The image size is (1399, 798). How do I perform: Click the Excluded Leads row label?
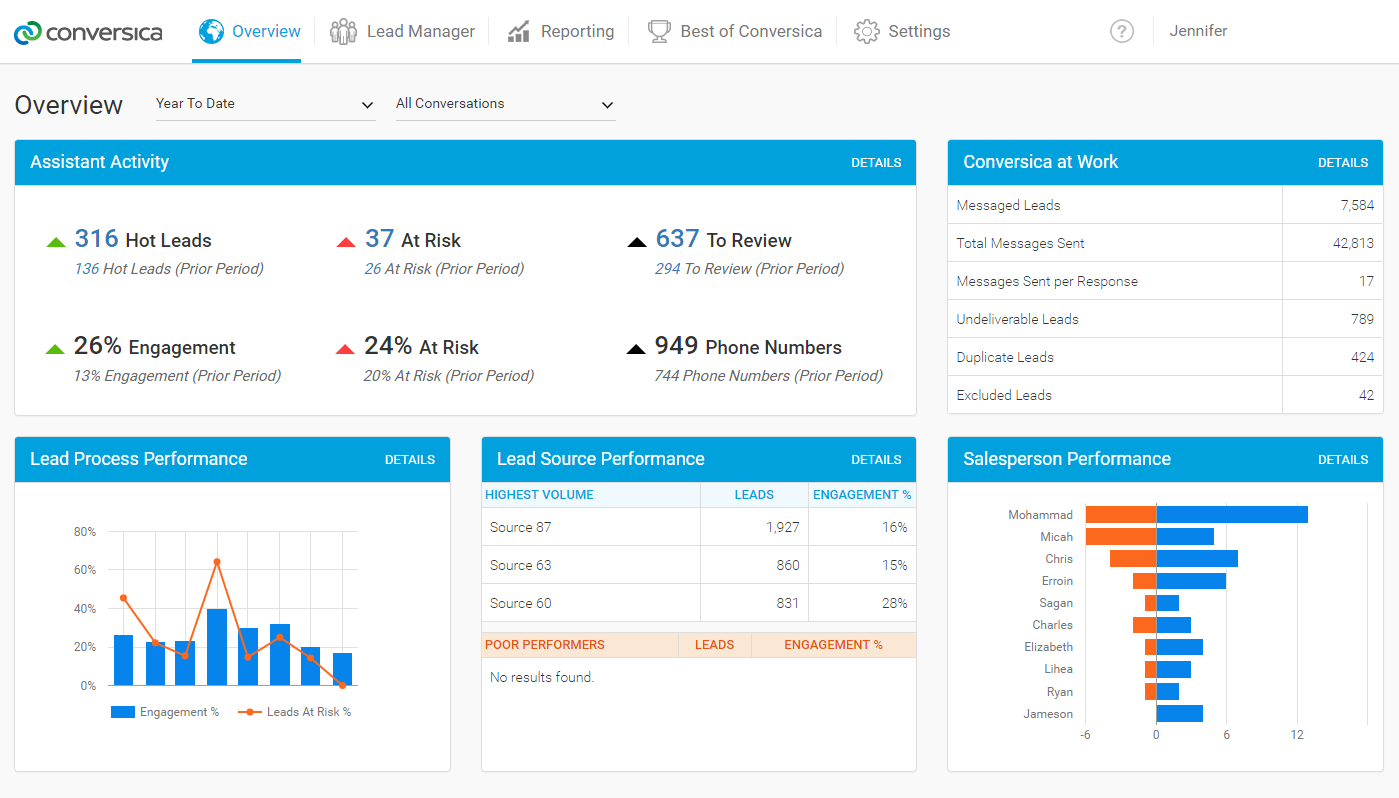1004,395
